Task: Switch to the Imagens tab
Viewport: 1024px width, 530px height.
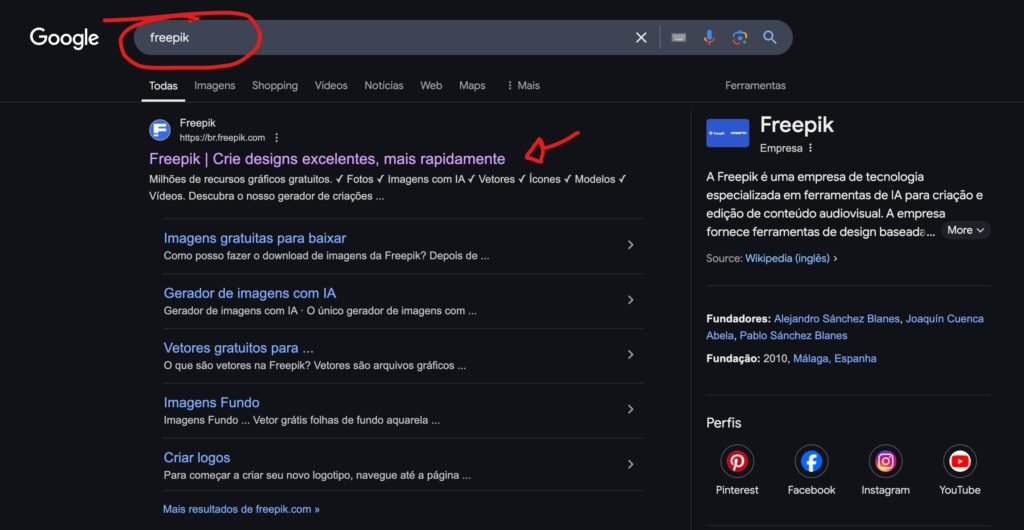Action: click(214, 86)
